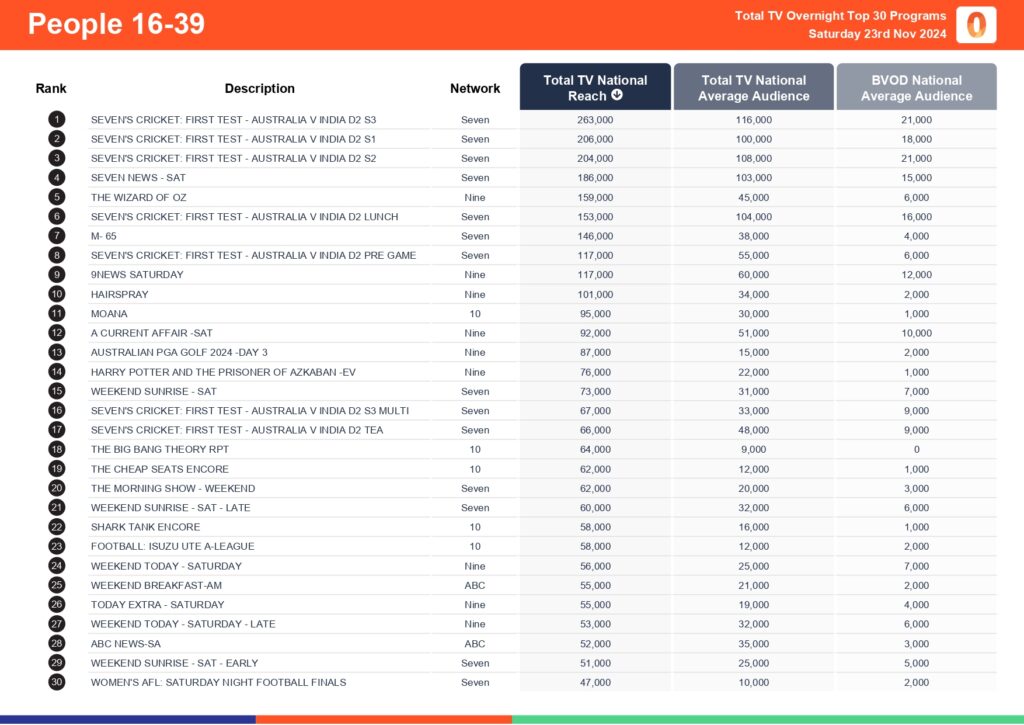1024x725 pixels.
Task: Switch to BVOD National Average Audience column
Action: (x=916, y=87)
